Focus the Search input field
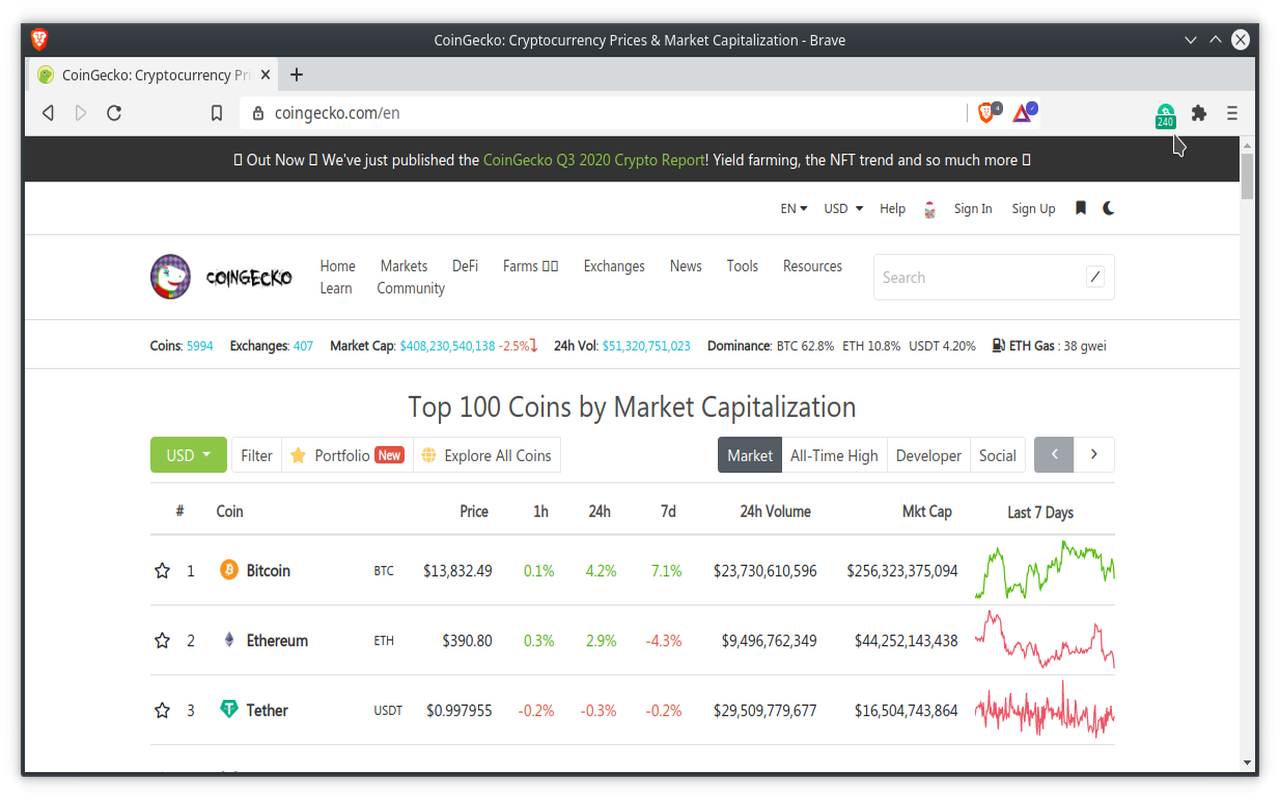The image size is (1280, 800). point(994,277)
